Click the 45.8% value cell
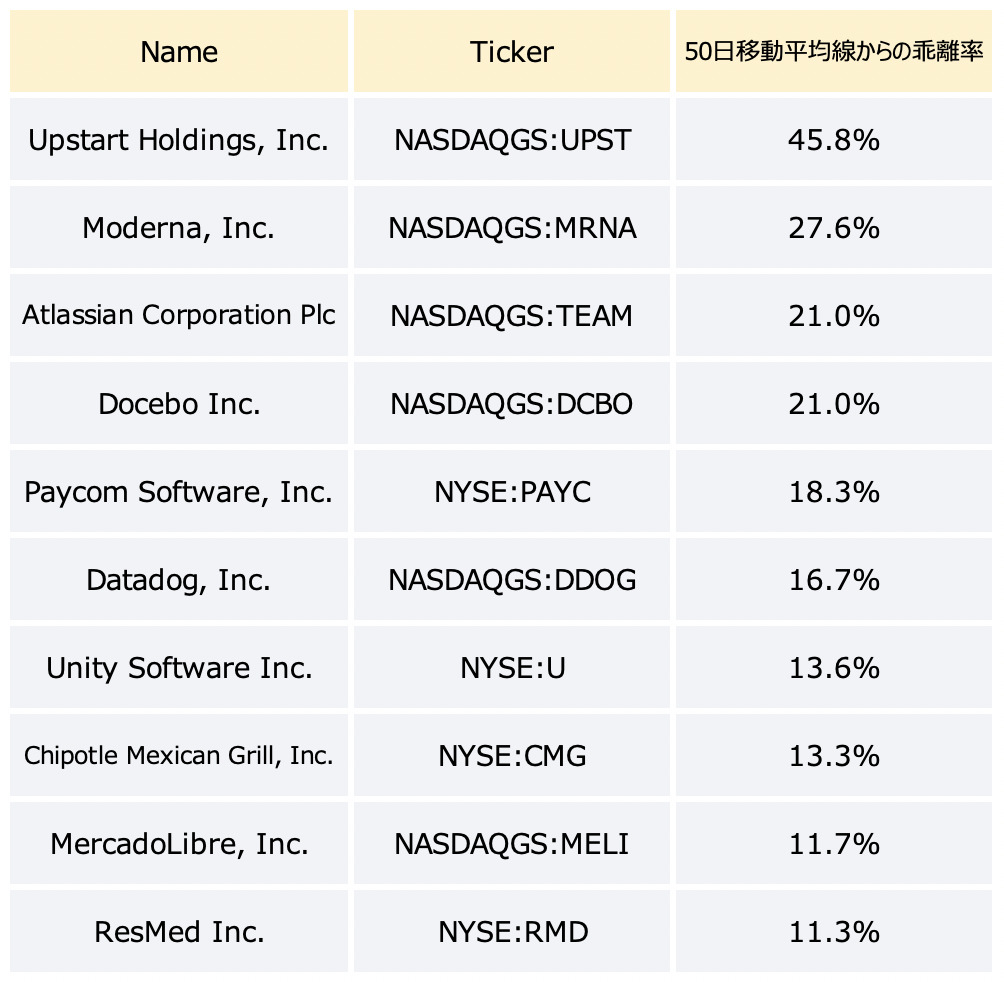 coord(834,140)
